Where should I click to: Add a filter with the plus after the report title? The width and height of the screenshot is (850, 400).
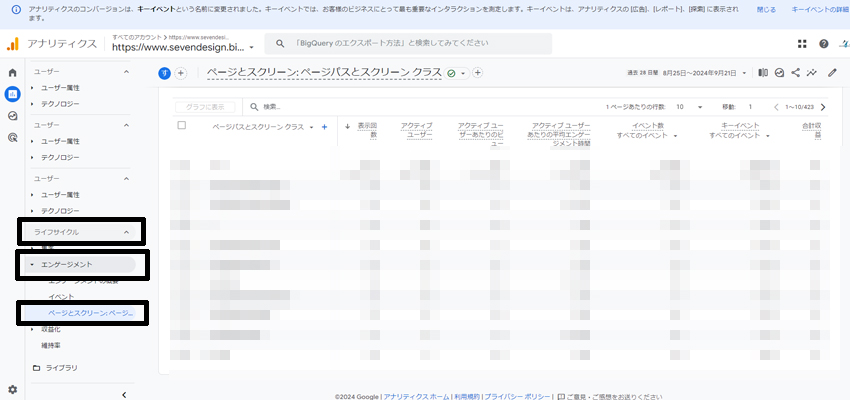477,73
